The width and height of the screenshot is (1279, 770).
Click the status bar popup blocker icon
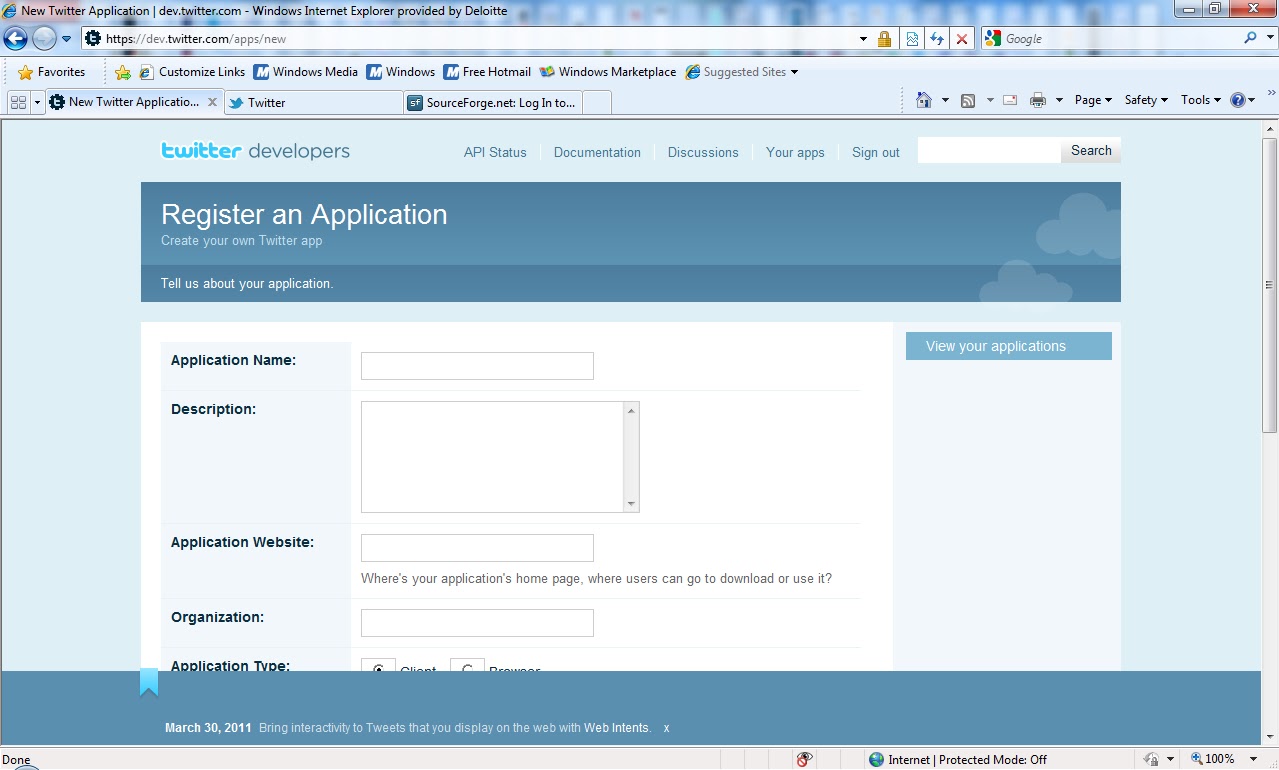[x=805, y=759]
